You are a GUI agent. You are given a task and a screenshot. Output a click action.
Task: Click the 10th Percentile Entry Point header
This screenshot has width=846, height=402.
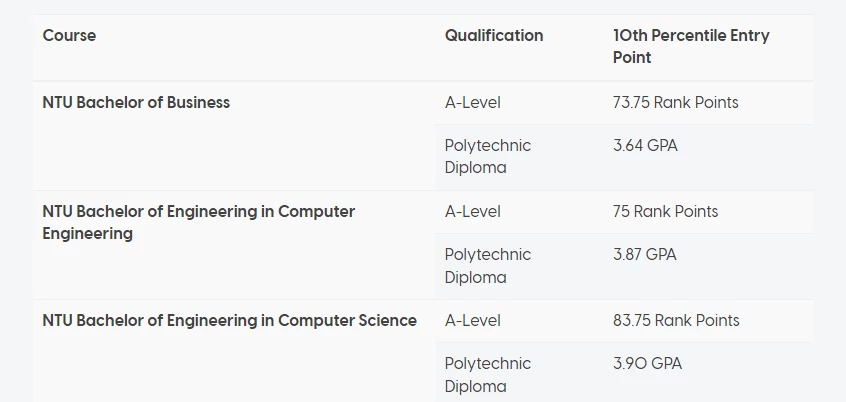coord(691,46)
